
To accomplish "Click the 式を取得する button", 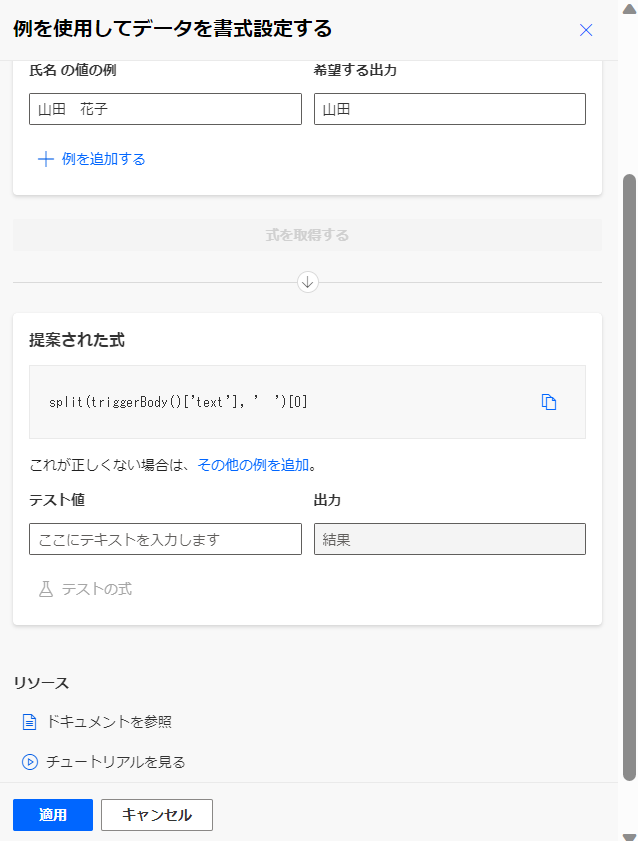I will coord(307,235).
